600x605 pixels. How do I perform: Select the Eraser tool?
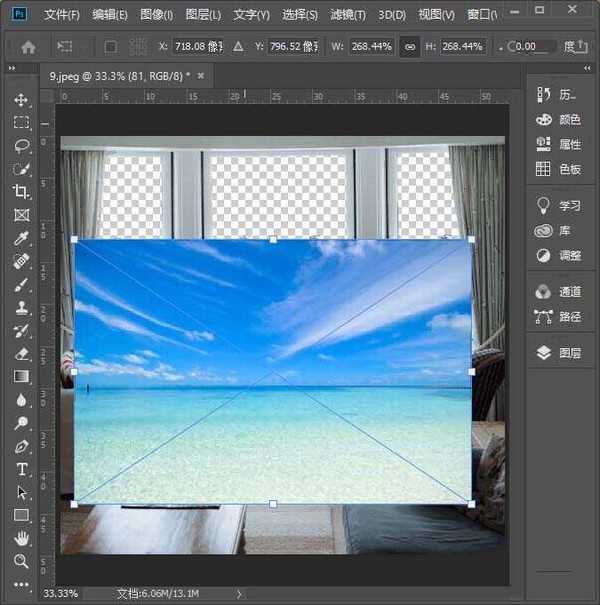point(21,354)
